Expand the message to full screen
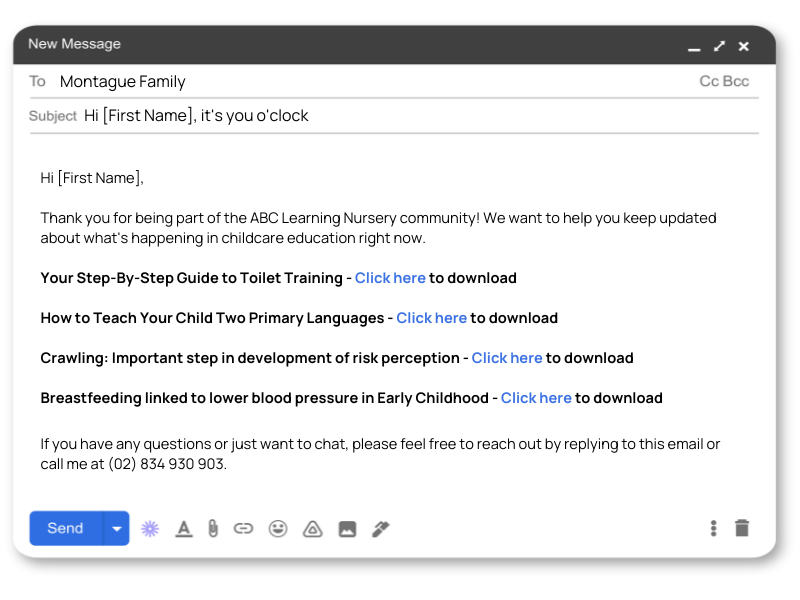This screenshot has height=600, width=800. [719, 46]
